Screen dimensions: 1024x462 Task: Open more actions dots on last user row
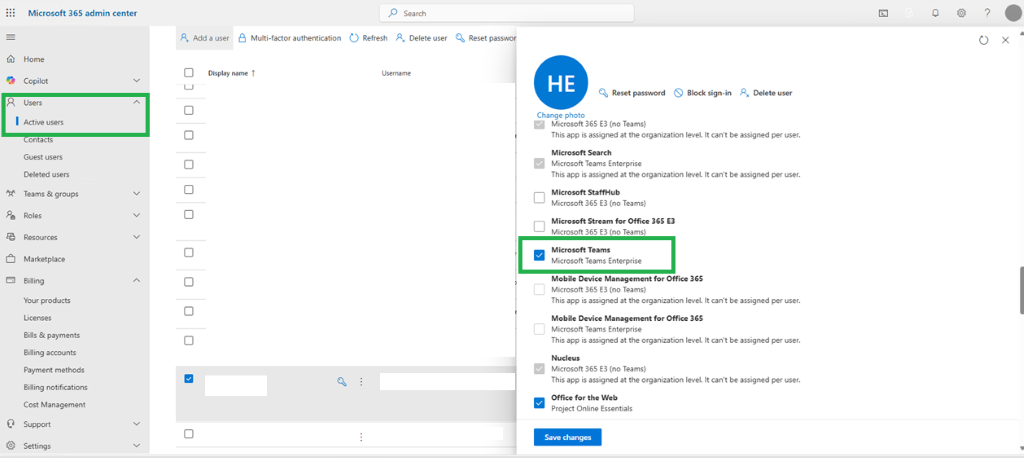[360, 437]
